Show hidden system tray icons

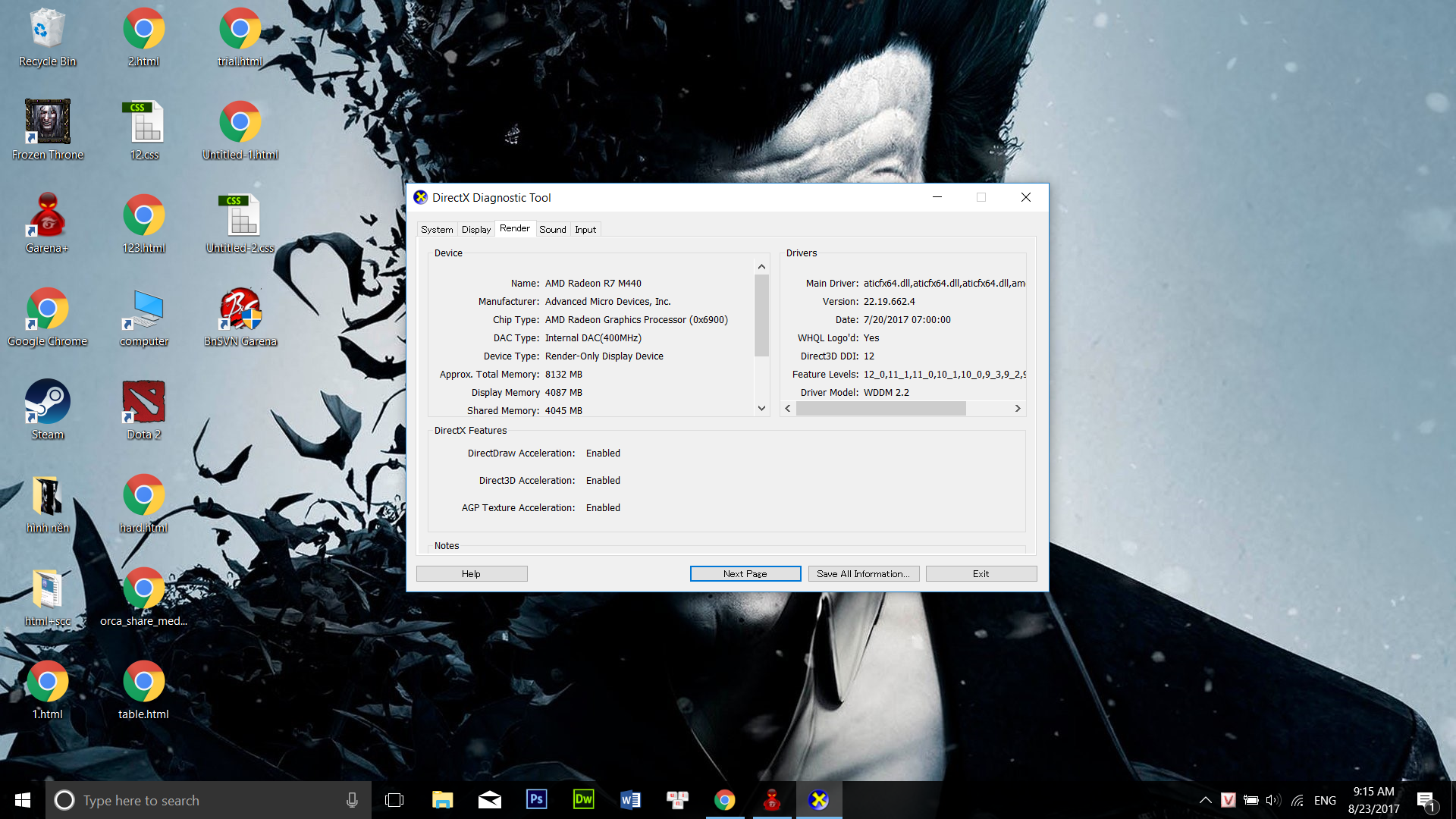(1205, 800)
